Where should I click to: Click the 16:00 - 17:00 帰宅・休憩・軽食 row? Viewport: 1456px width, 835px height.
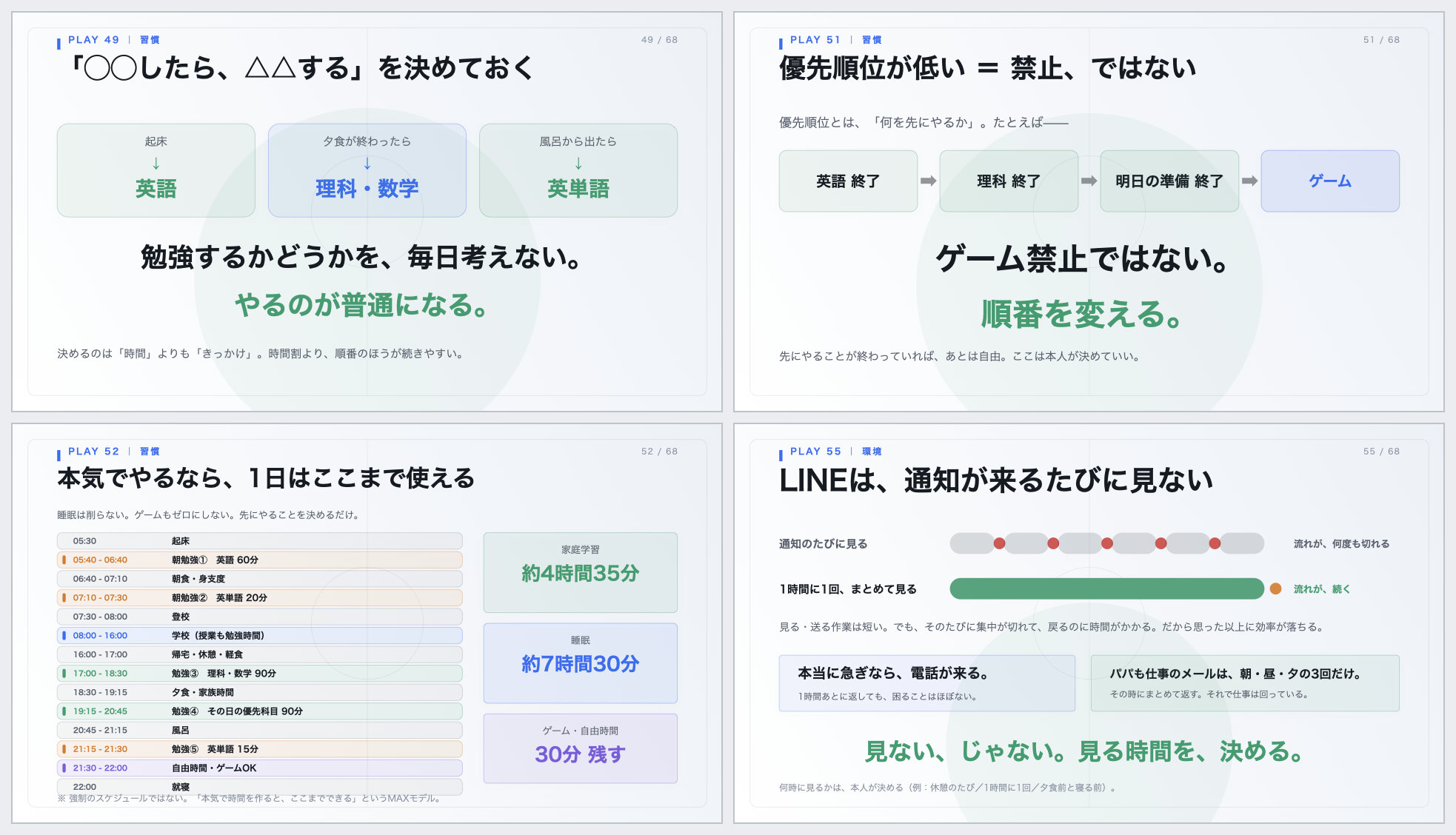tap(260, 654)
